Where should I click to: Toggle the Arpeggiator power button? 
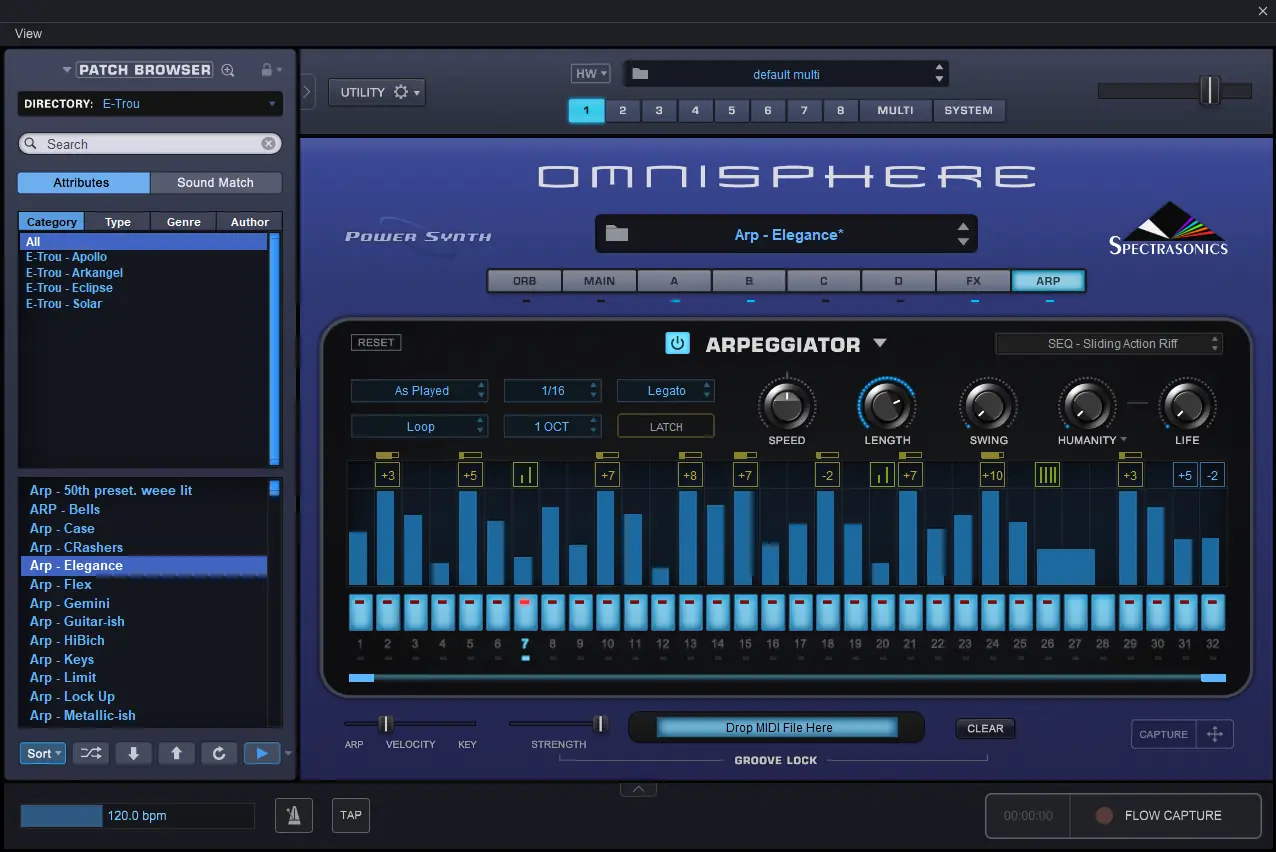coord(678,343)
